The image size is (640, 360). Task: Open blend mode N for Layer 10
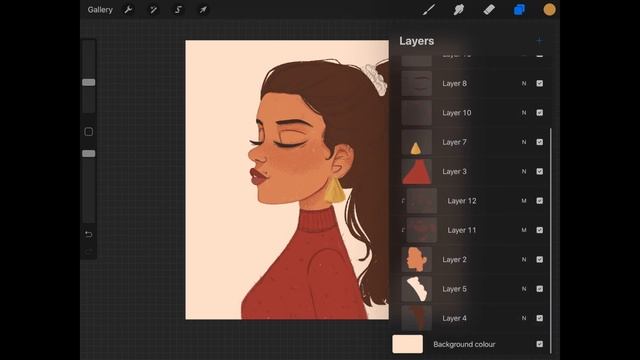click(524, 113)
